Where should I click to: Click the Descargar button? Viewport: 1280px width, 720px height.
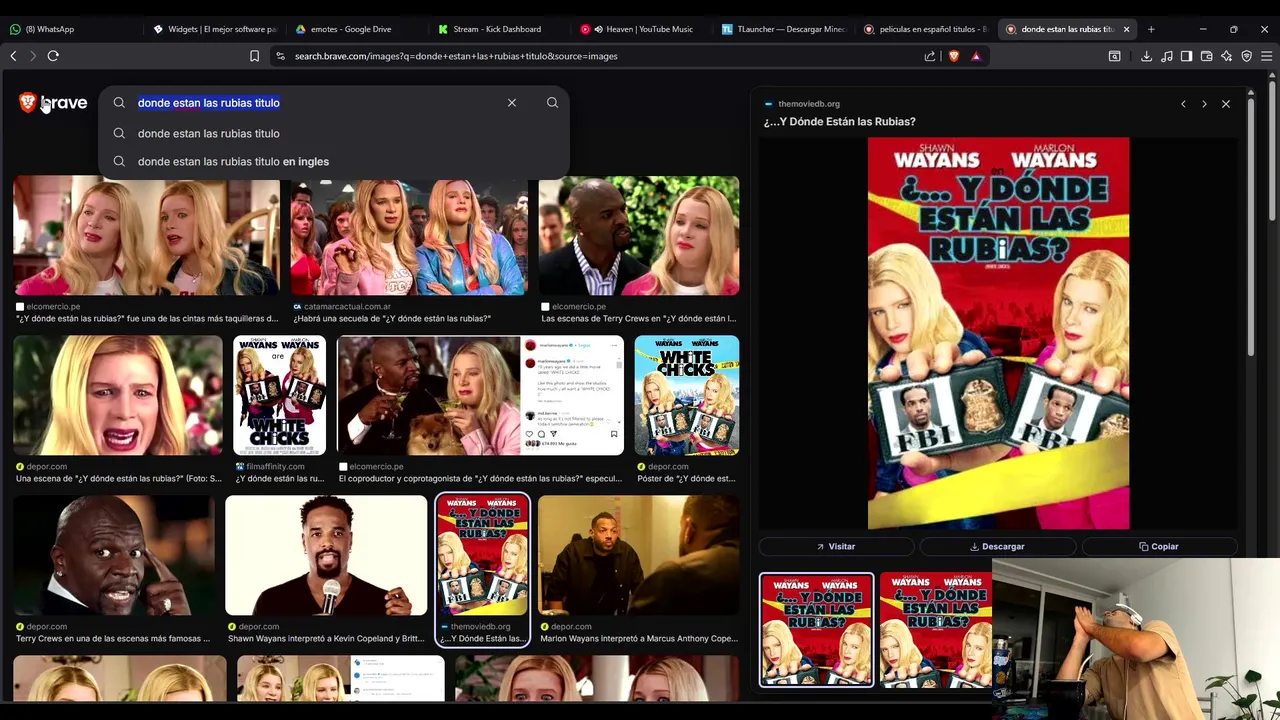click(998, 547)
